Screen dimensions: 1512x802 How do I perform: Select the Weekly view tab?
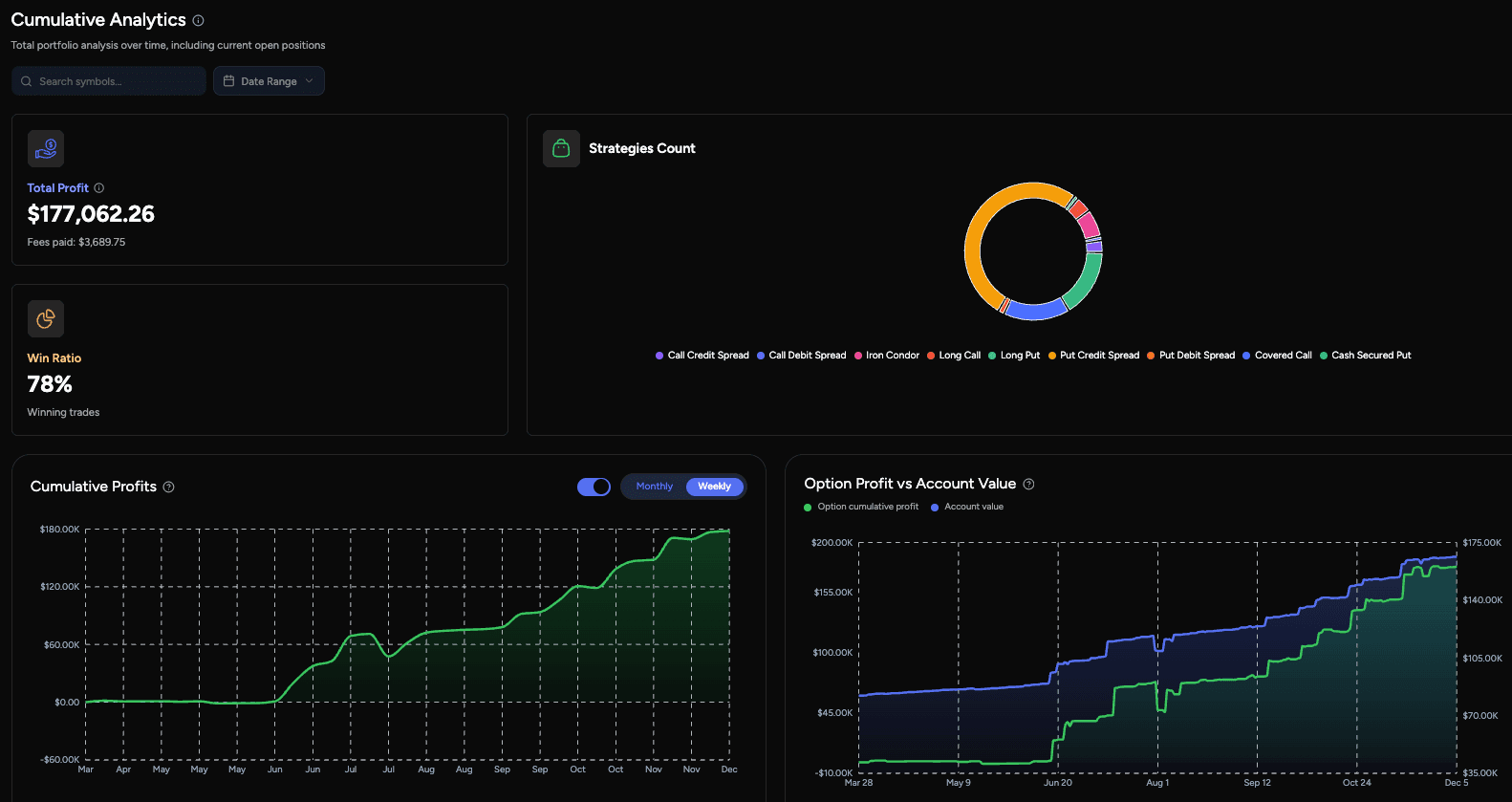pyautogui.click(x=714, y=487)
